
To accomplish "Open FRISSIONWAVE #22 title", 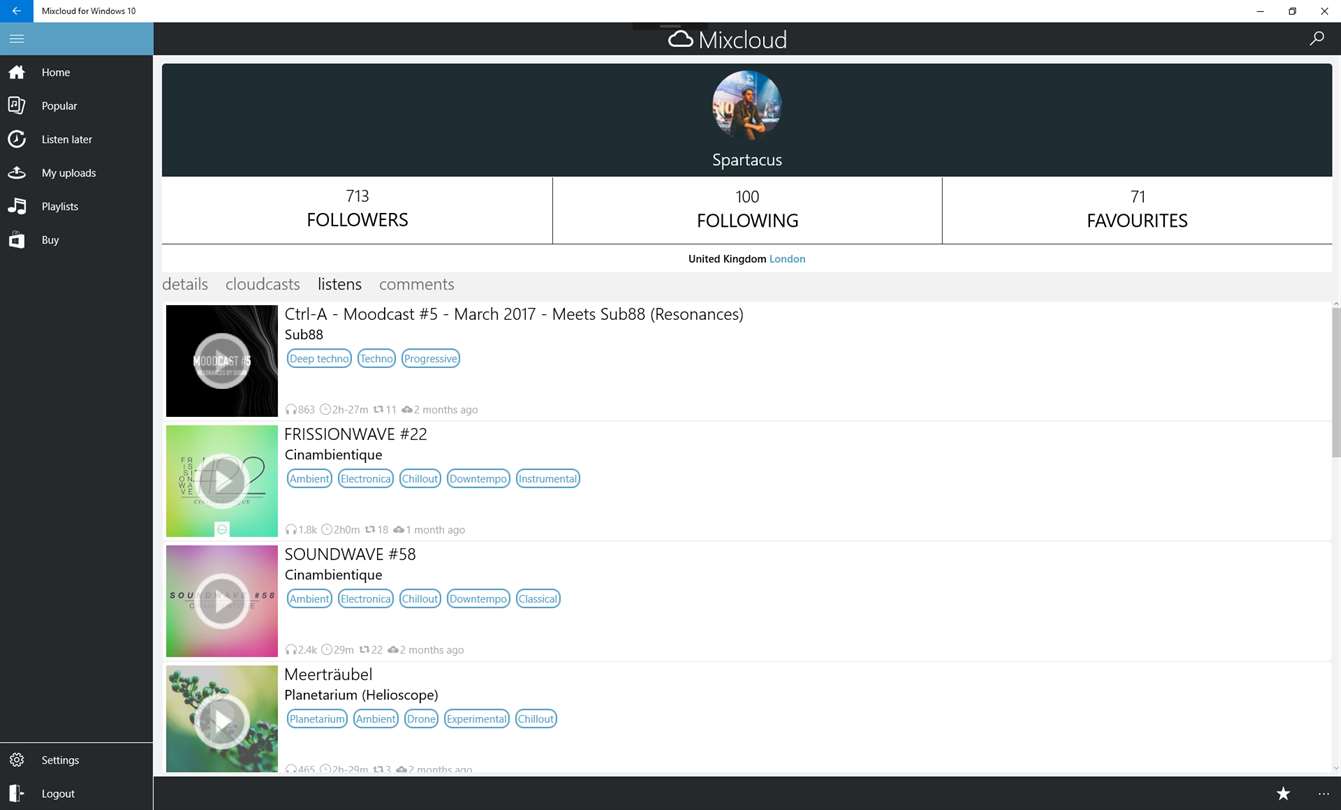I will pyautogui.click(x=356, y=434).
